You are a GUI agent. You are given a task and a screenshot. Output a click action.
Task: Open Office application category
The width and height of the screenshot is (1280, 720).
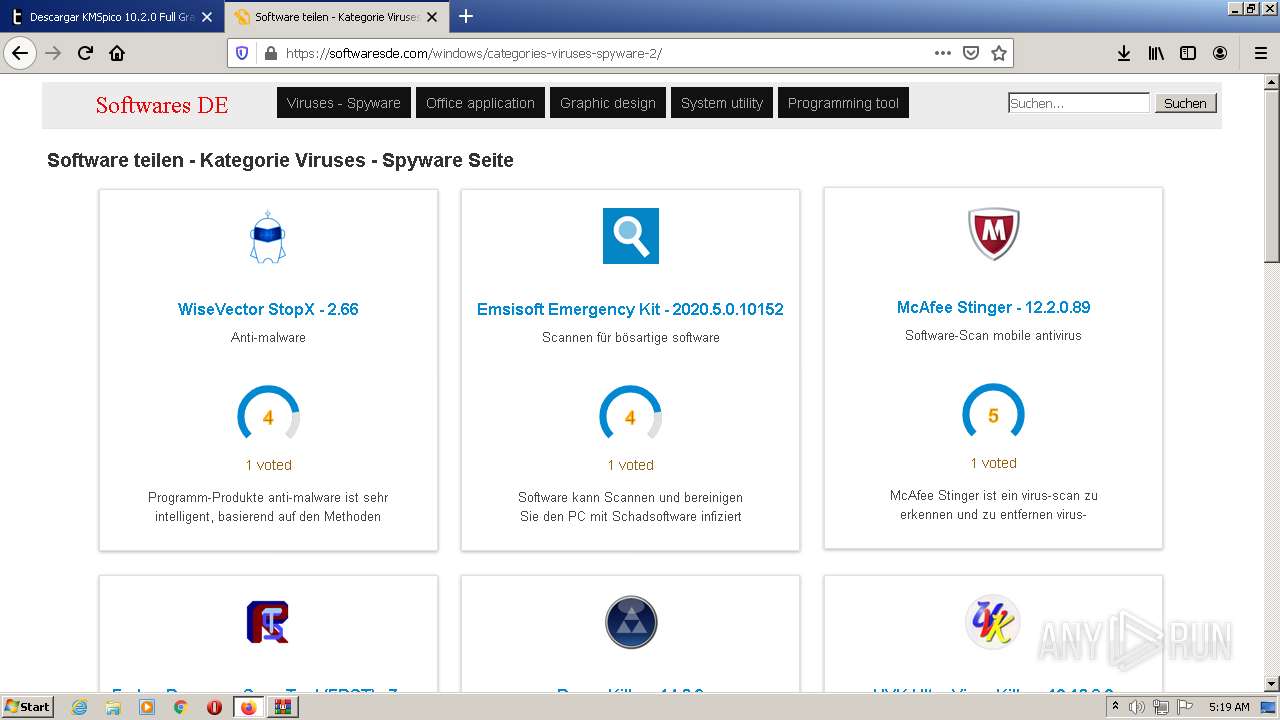click(480, 103)
